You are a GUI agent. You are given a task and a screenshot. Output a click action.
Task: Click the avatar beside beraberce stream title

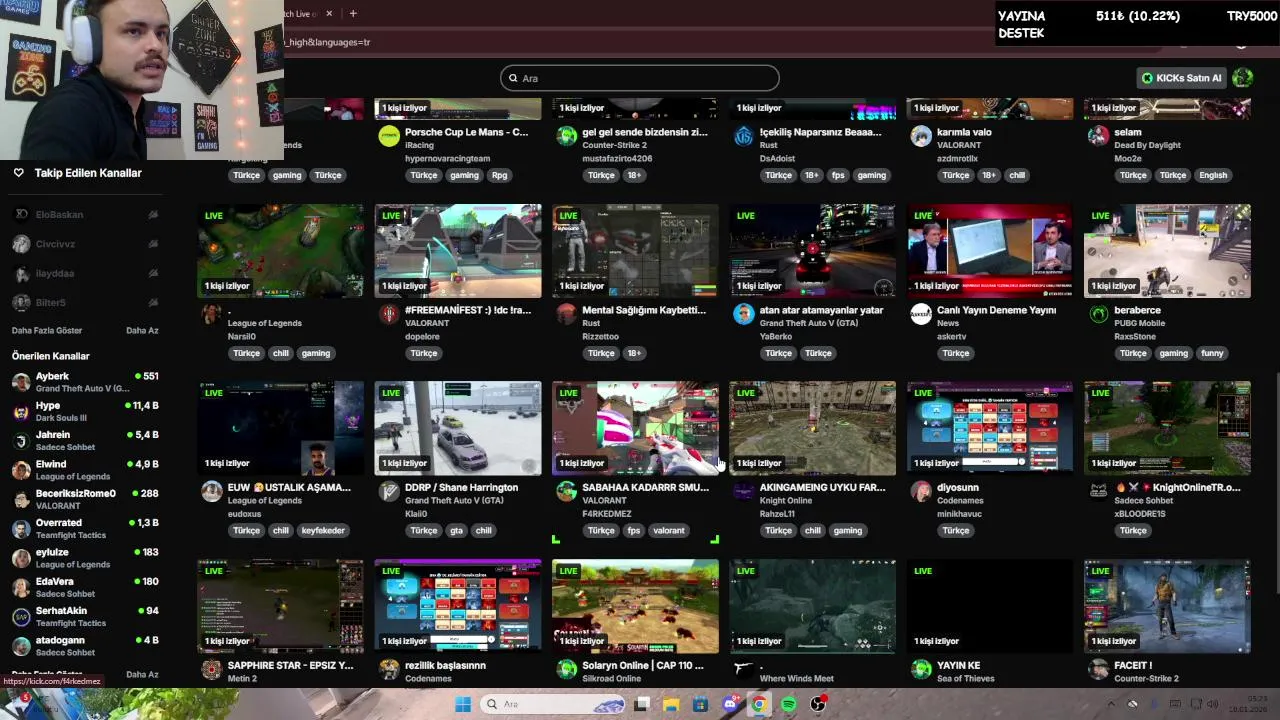point(1098,315)
